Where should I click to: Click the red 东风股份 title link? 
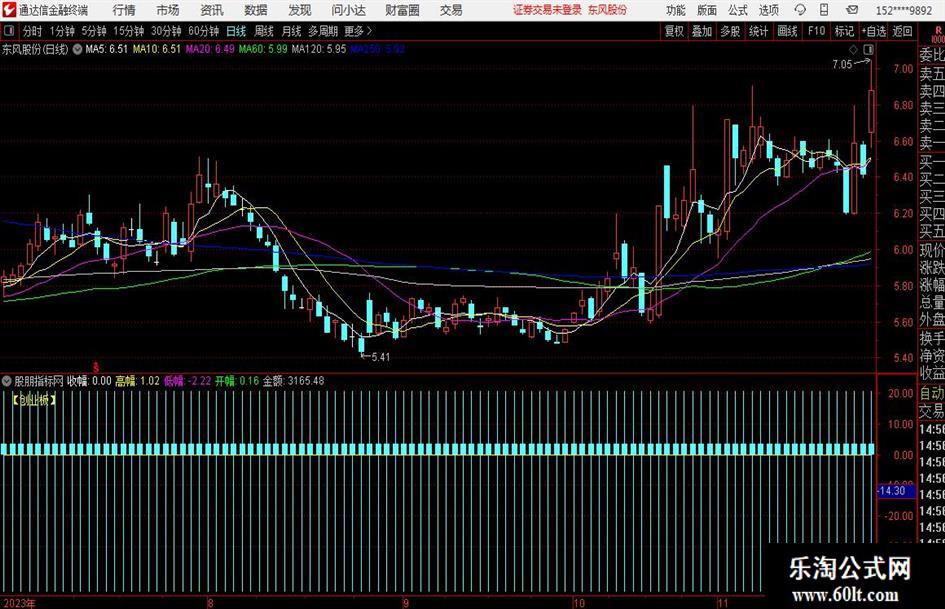click(608, 10)
